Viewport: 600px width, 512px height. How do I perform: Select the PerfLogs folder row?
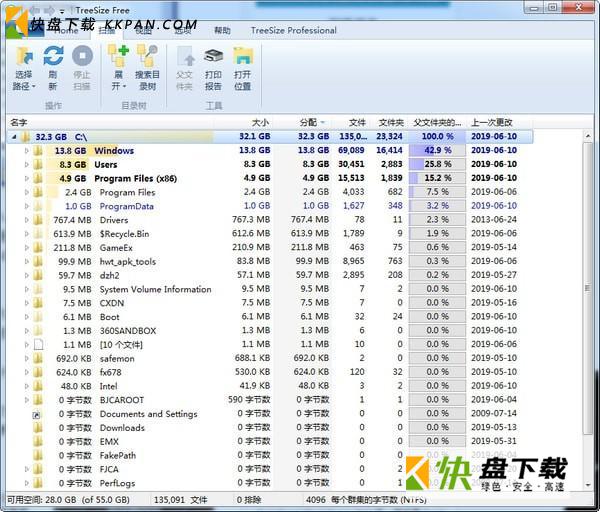point(272,483)
